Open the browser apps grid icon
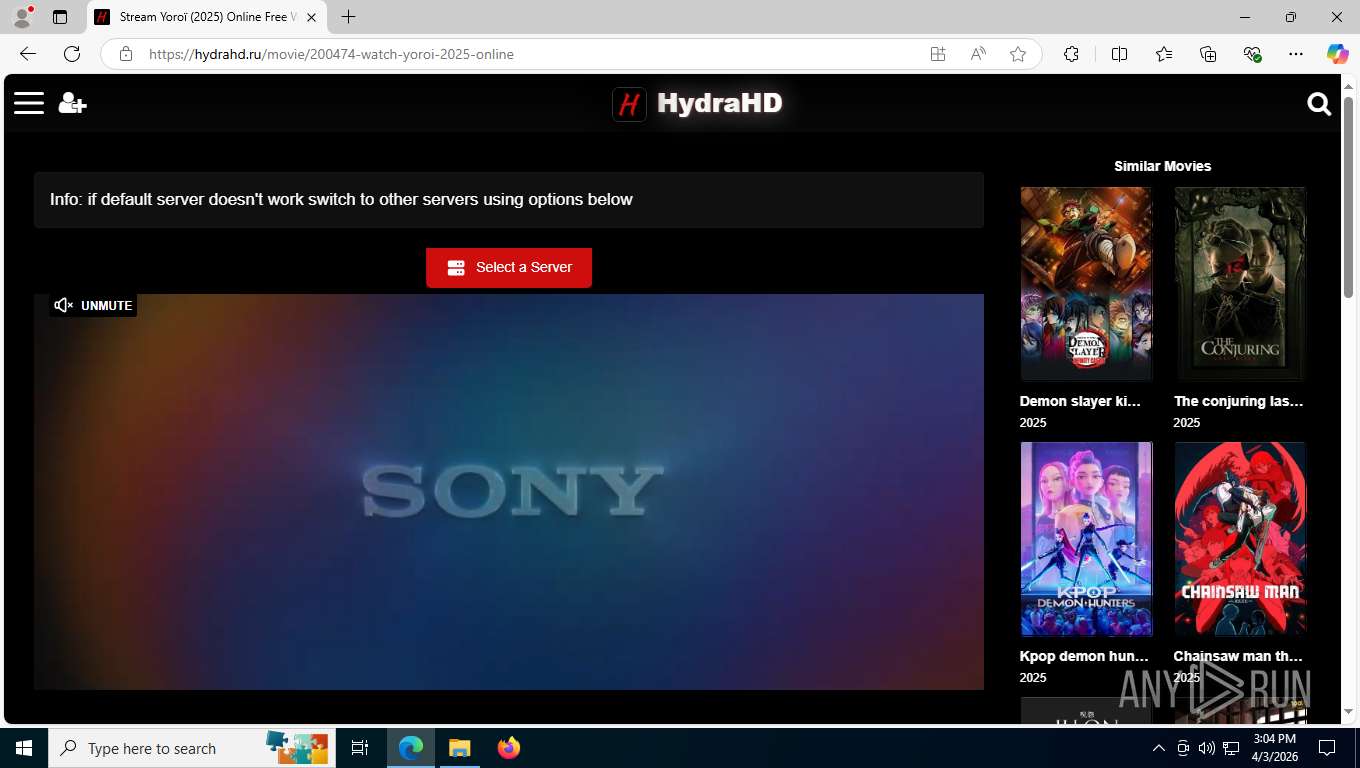The image size is (1360, 768). [x=938, y=54]
